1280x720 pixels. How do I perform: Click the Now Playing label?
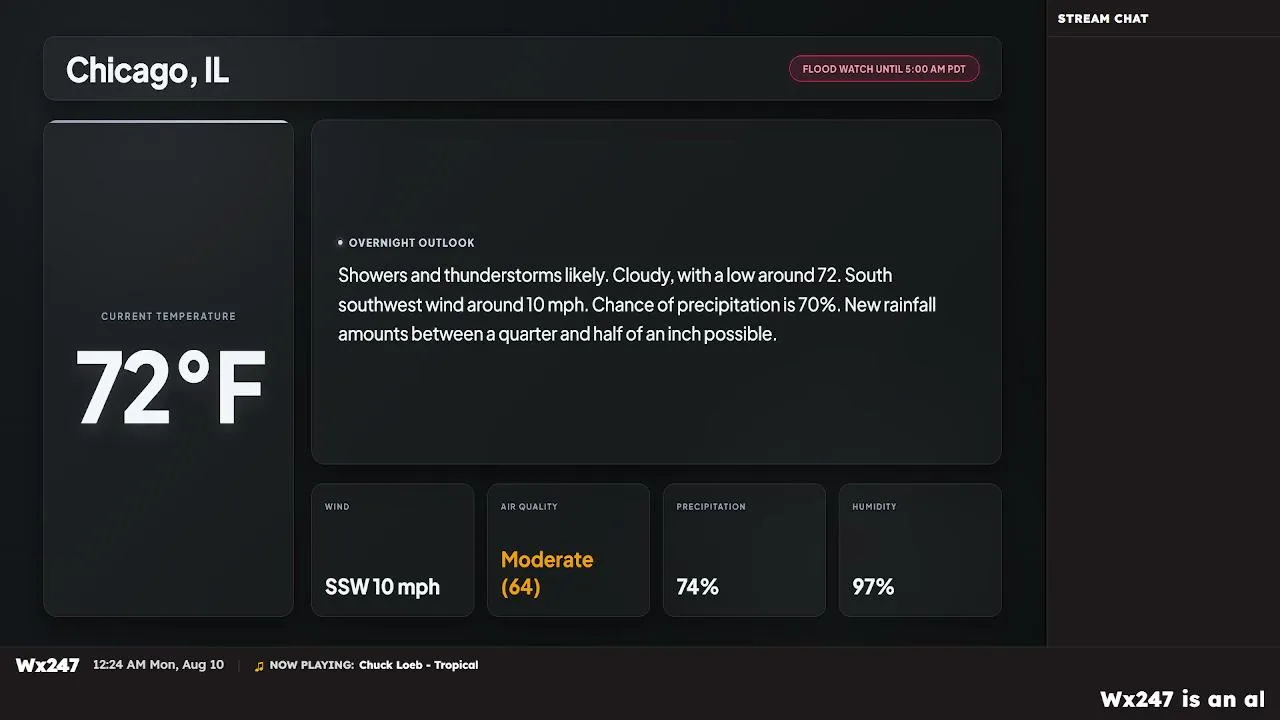(x=311, y=665)
